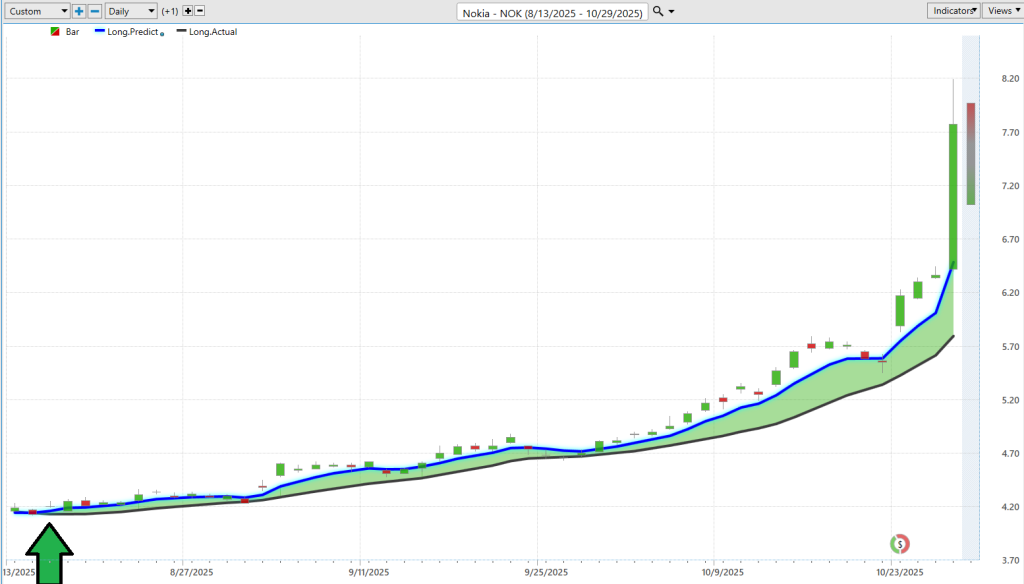The height and width of the screenshot is (584, 1024).
Task: Click the Bar legend icon
Action: pos(54,32)
